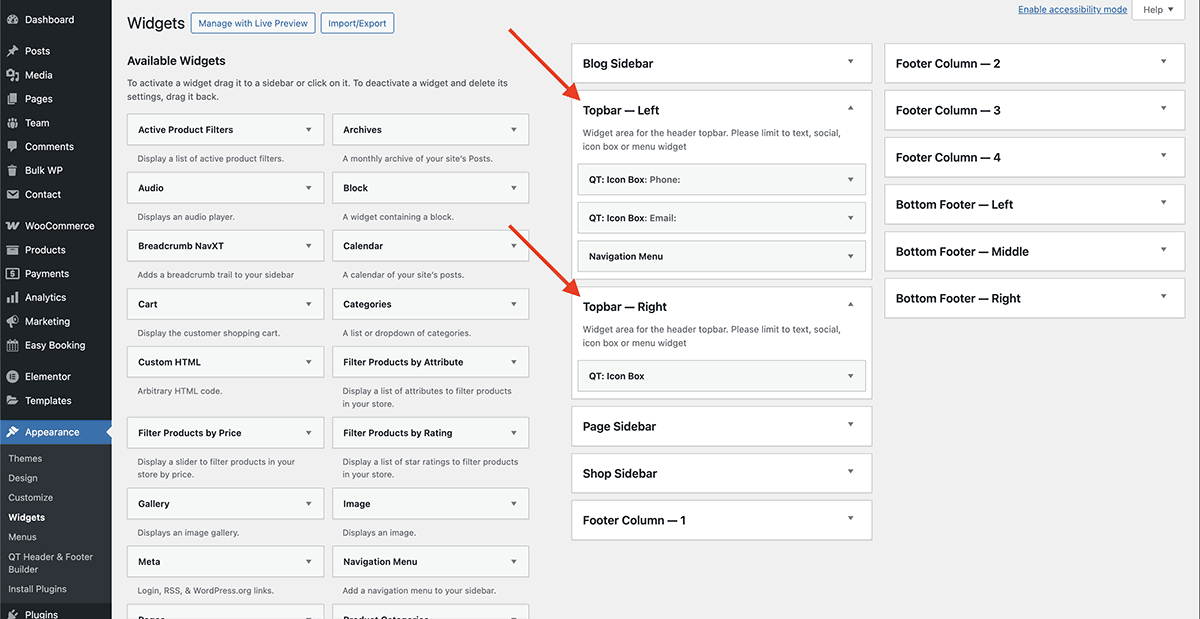Open Media via its sidebar icon

pyautogui.click(x=12, y=75)
